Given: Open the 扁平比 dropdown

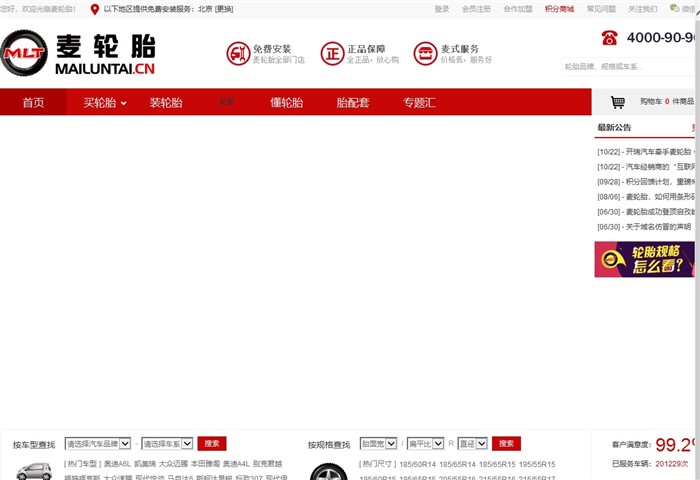Looking at the screenshot, I should pyautogui.click(x=425, y=444).
